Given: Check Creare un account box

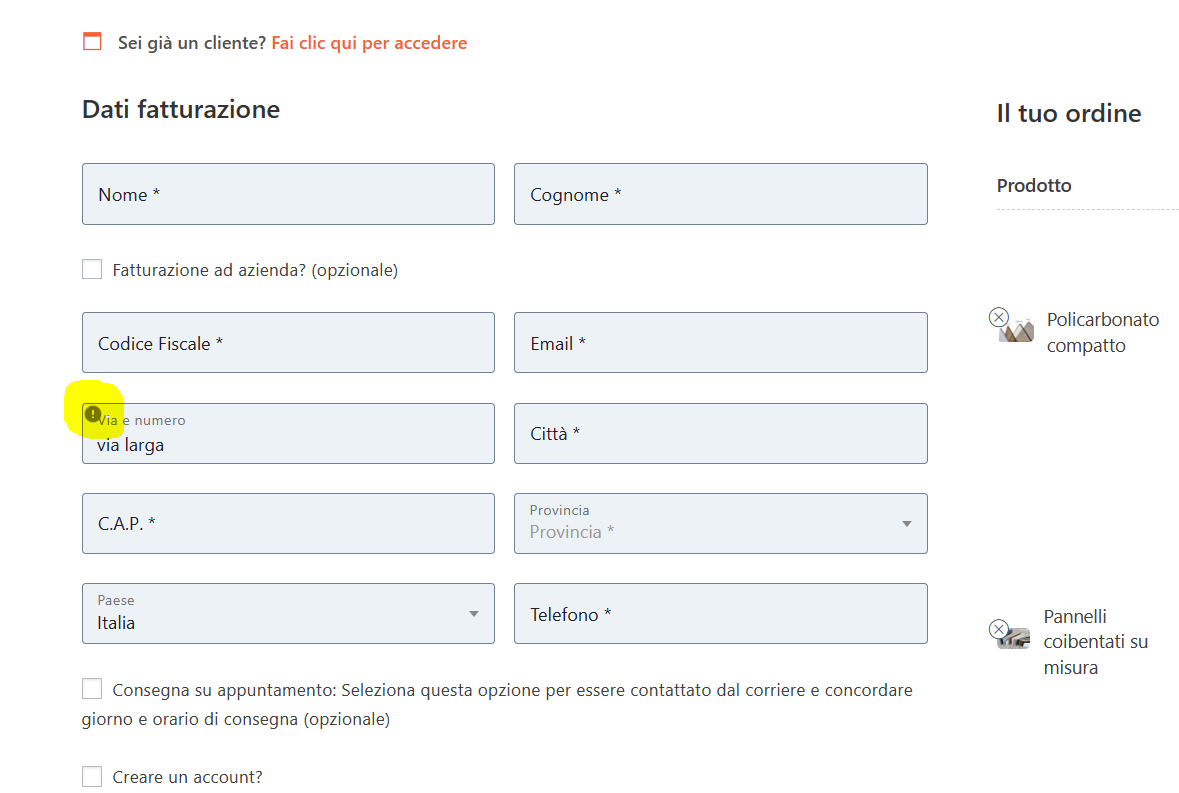Looking at the screenshot, I should coord(92,776).
